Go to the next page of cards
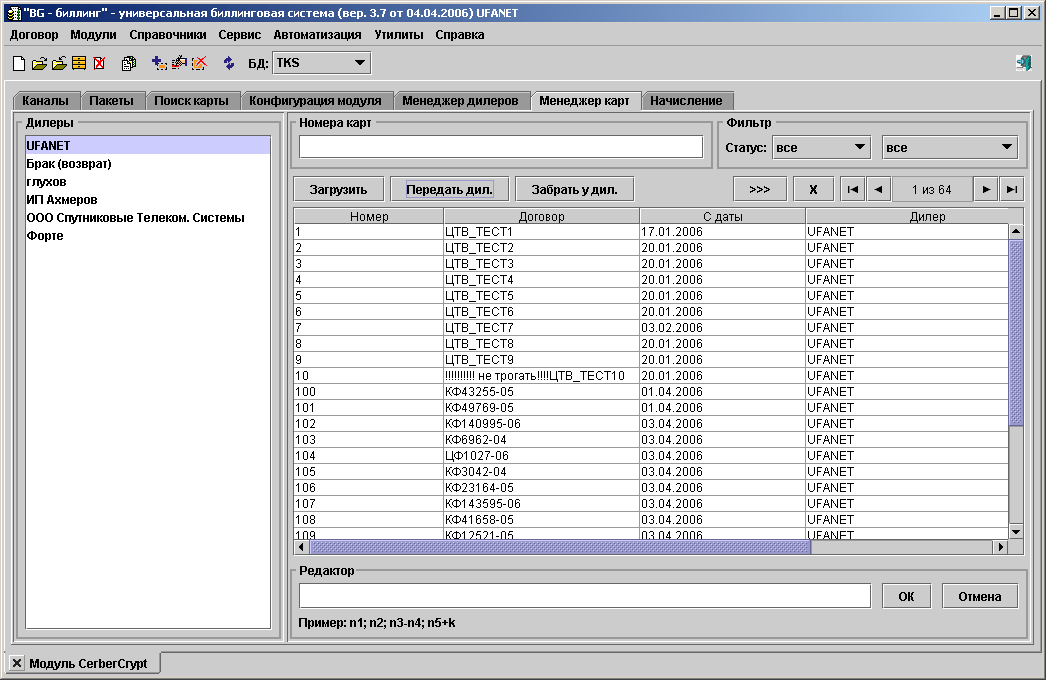 coord(986,189)
